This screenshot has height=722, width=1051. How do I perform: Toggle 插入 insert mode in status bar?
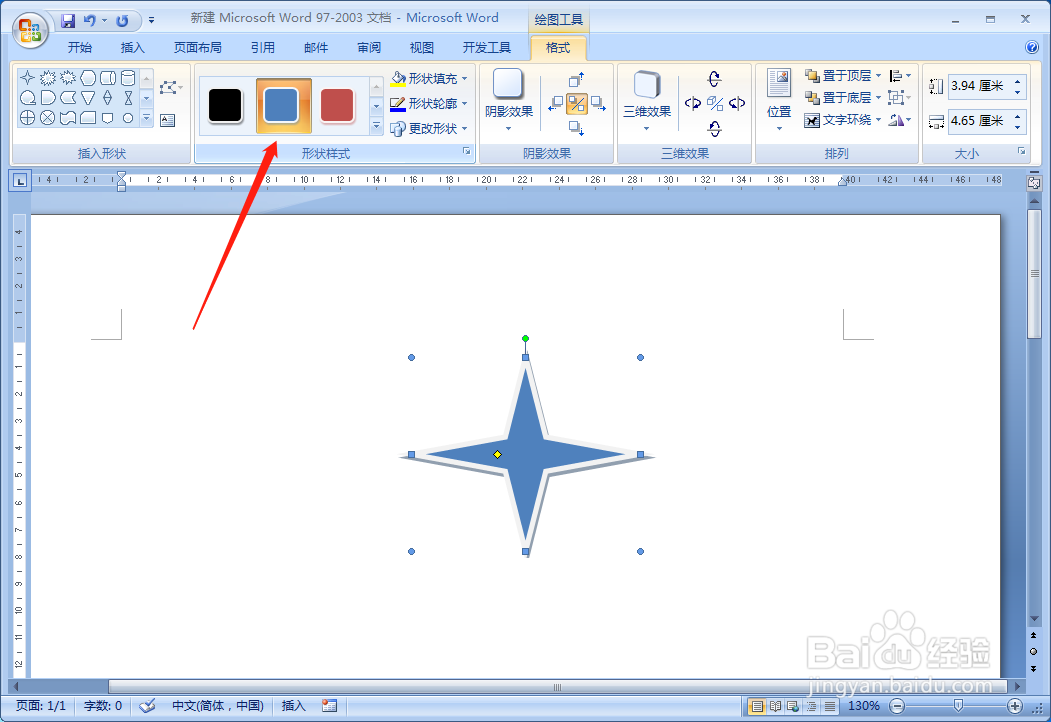[x=294, y=705]
